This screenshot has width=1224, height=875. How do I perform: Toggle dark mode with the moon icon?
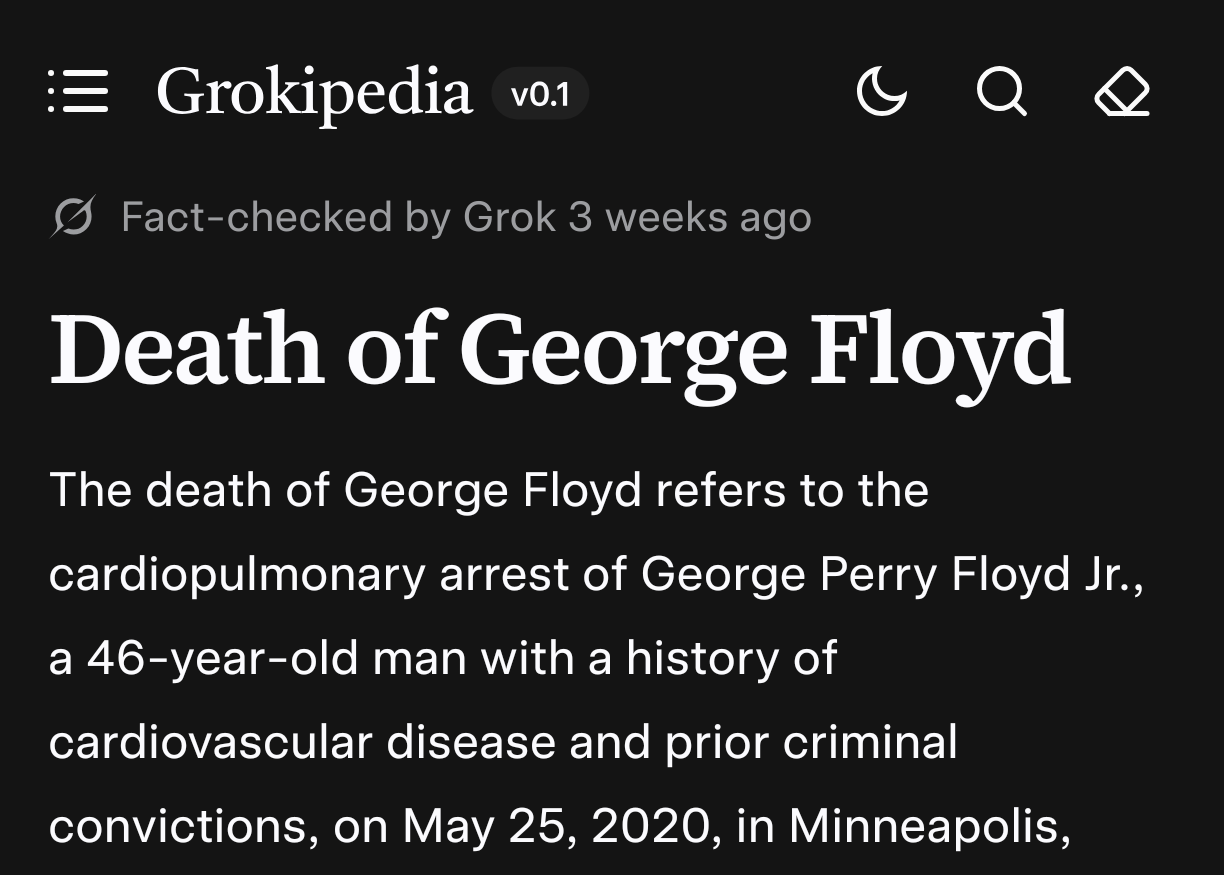pos(882,94)
